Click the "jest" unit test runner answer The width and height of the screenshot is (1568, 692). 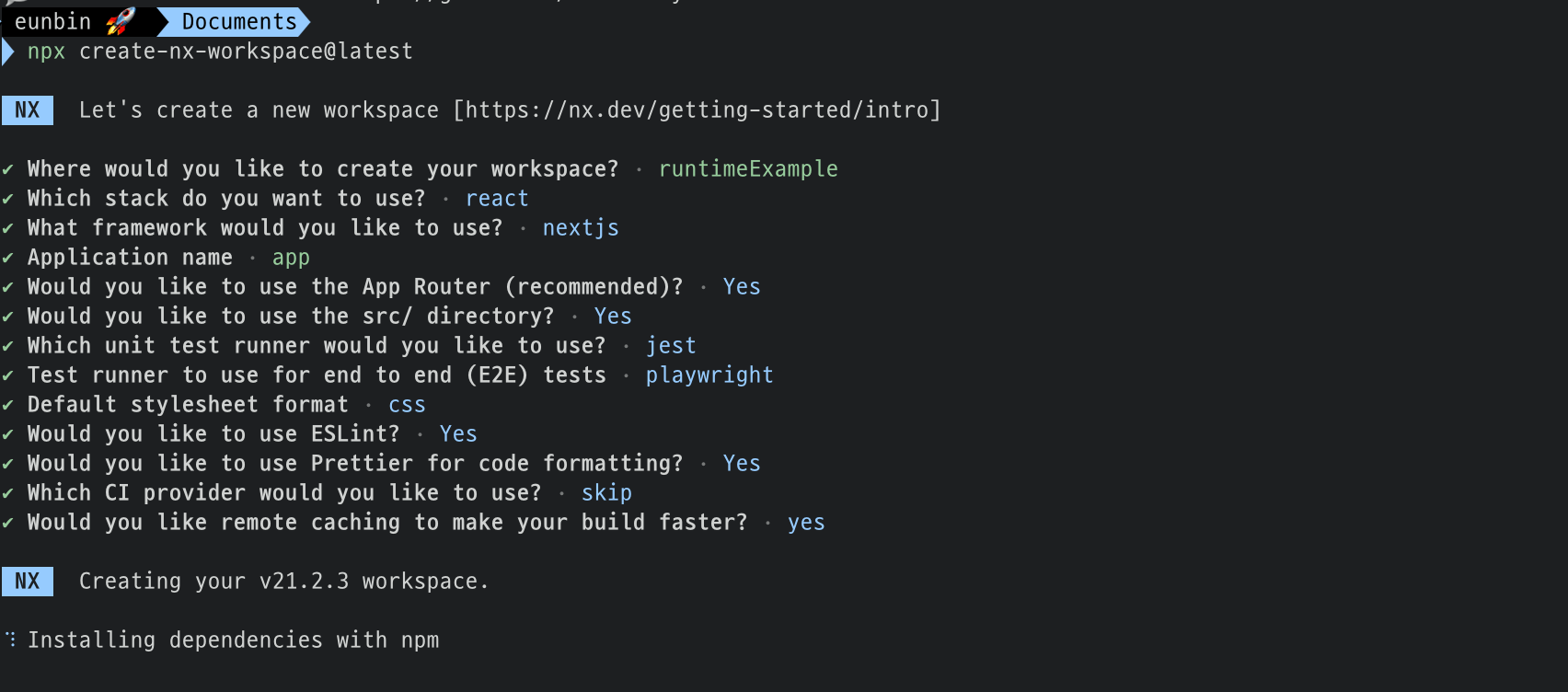click(x=671, y=346)
